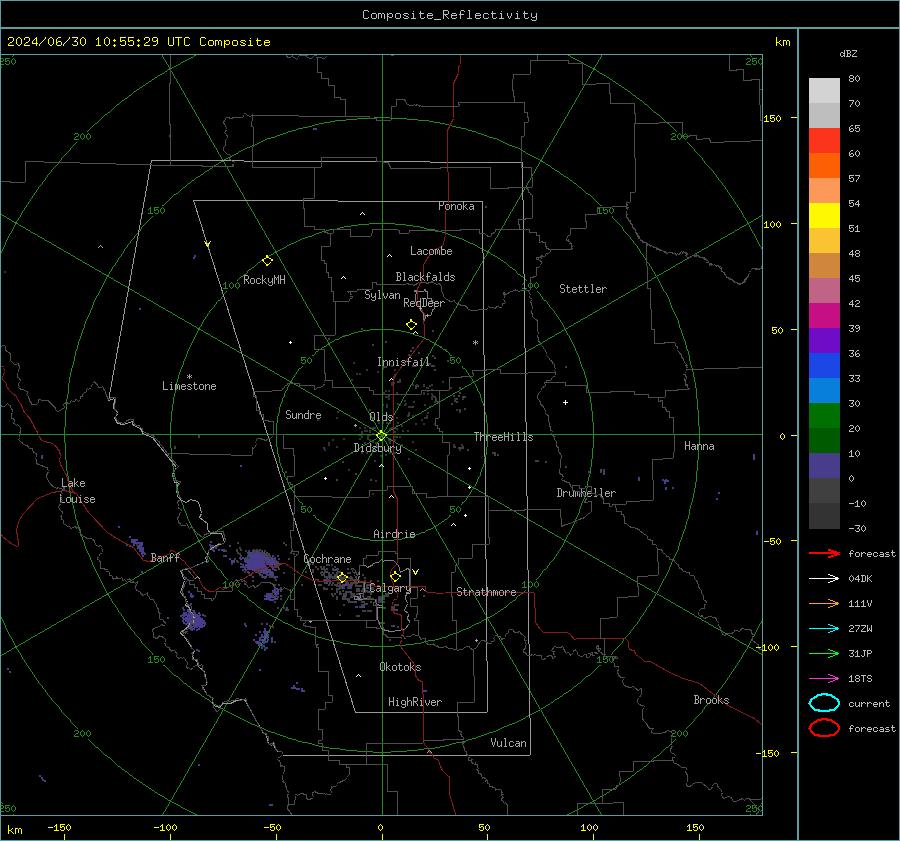Select the light gray 70-80 dBZ swatch
Screen dimensions: 900x841
[824, 91]
